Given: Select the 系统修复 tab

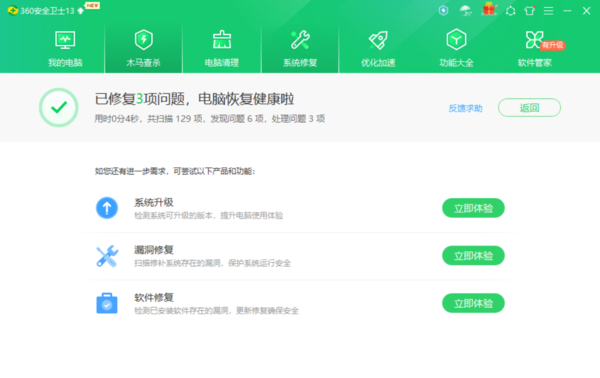Looking at the screenshot, I should pyautogui.click(x=300, y=49).
